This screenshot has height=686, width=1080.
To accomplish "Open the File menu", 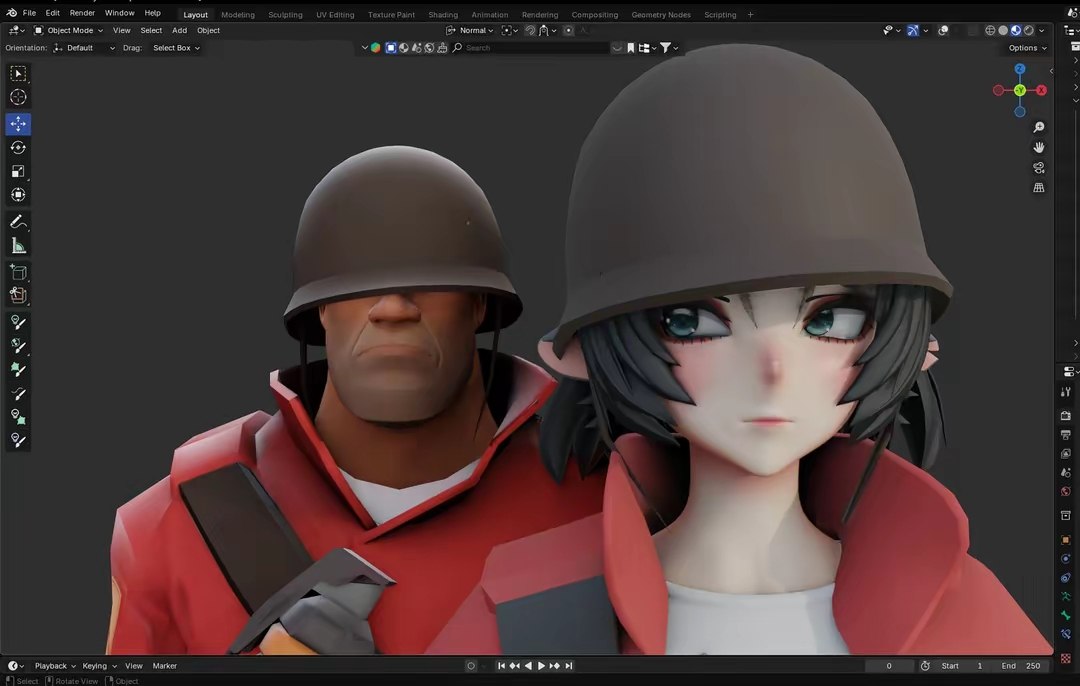I will (30, 13).
